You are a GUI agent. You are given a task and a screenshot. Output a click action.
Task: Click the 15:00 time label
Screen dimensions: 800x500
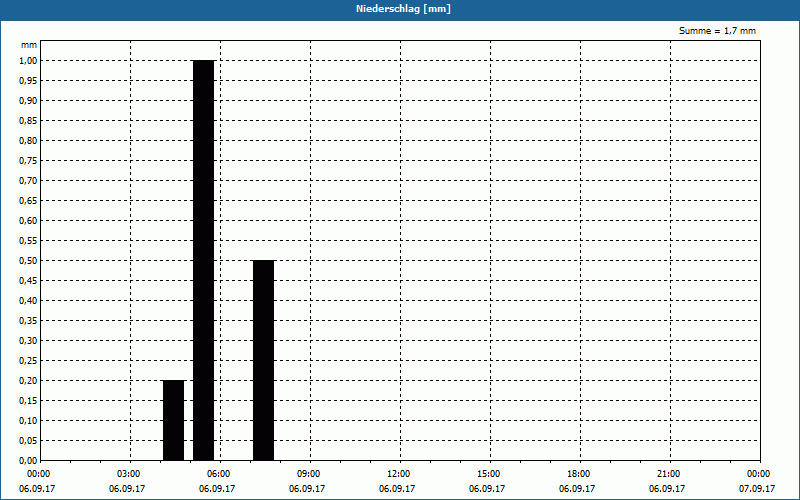[x=488, y=474]
